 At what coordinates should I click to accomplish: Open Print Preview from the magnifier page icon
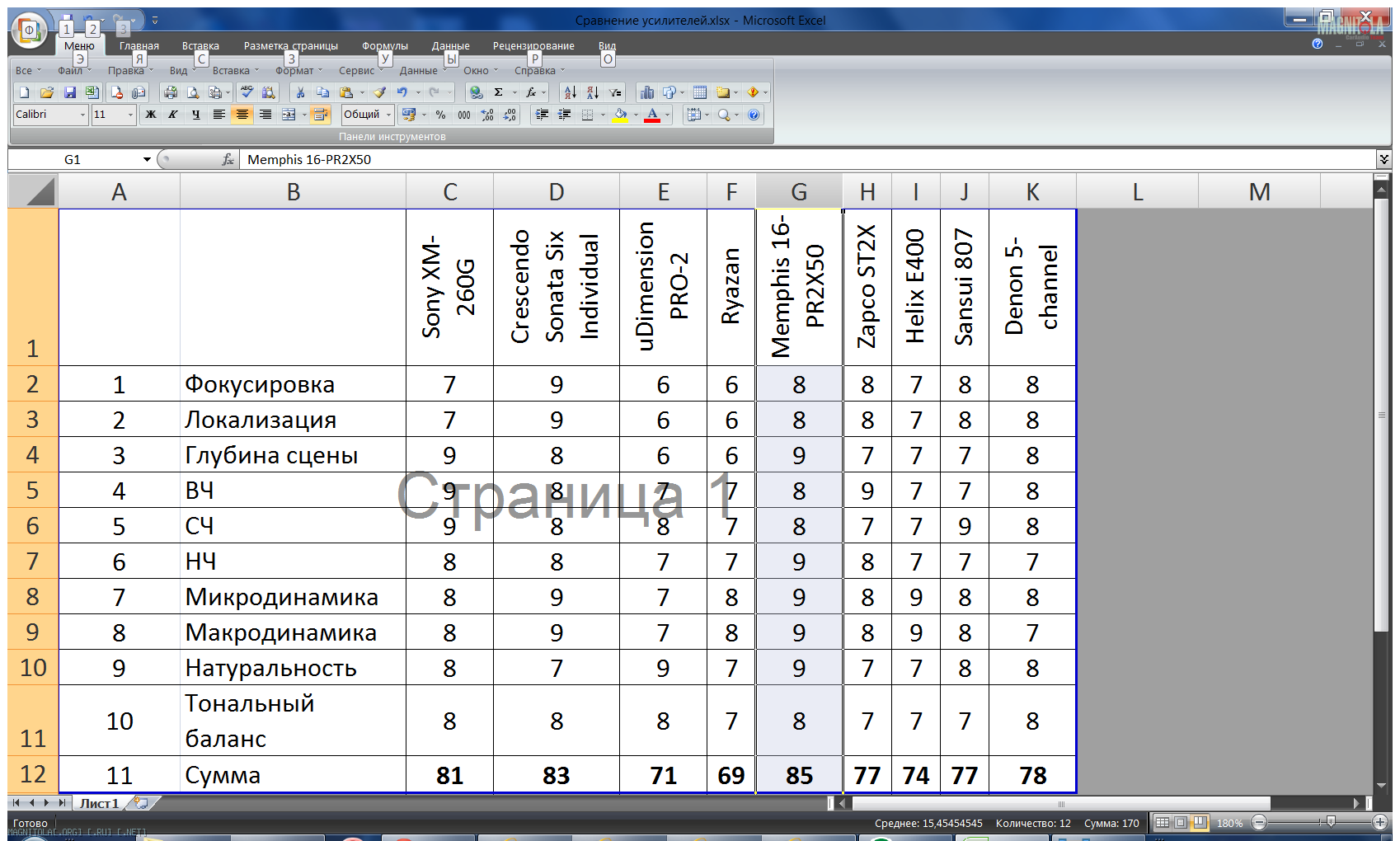[193, 92]
